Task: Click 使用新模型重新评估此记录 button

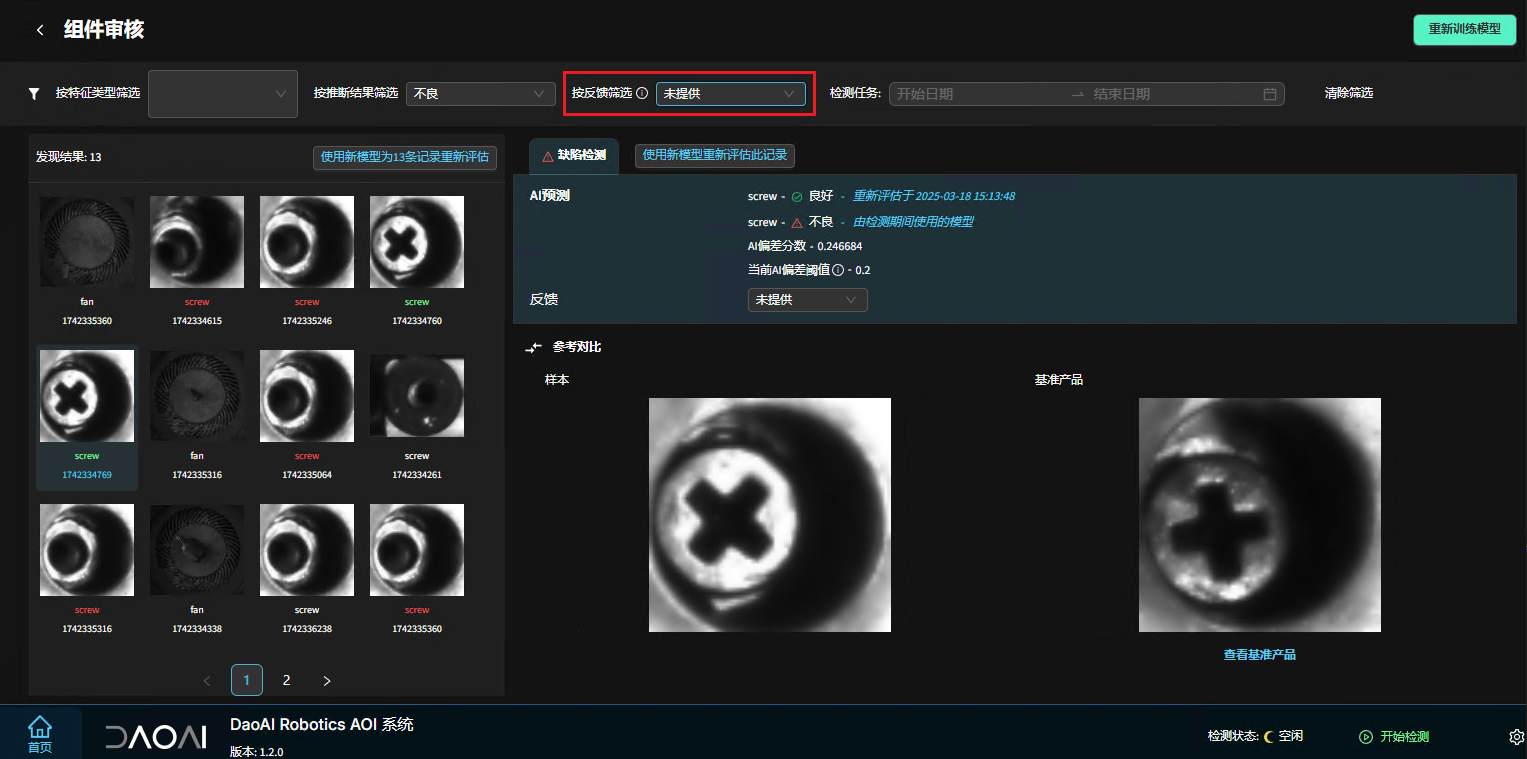Action: (715, 155)
